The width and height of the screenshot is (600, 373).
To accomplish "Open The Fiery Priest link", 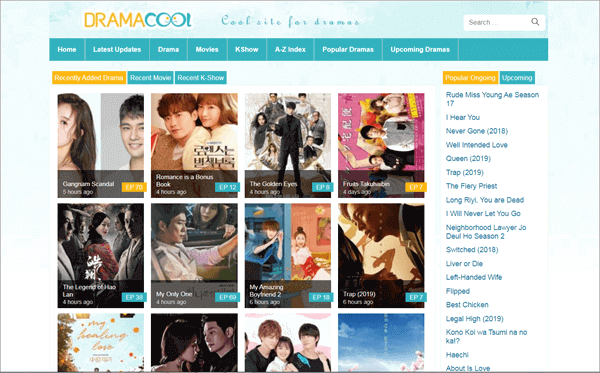I will pyautogui.click(x=471, y=186).
